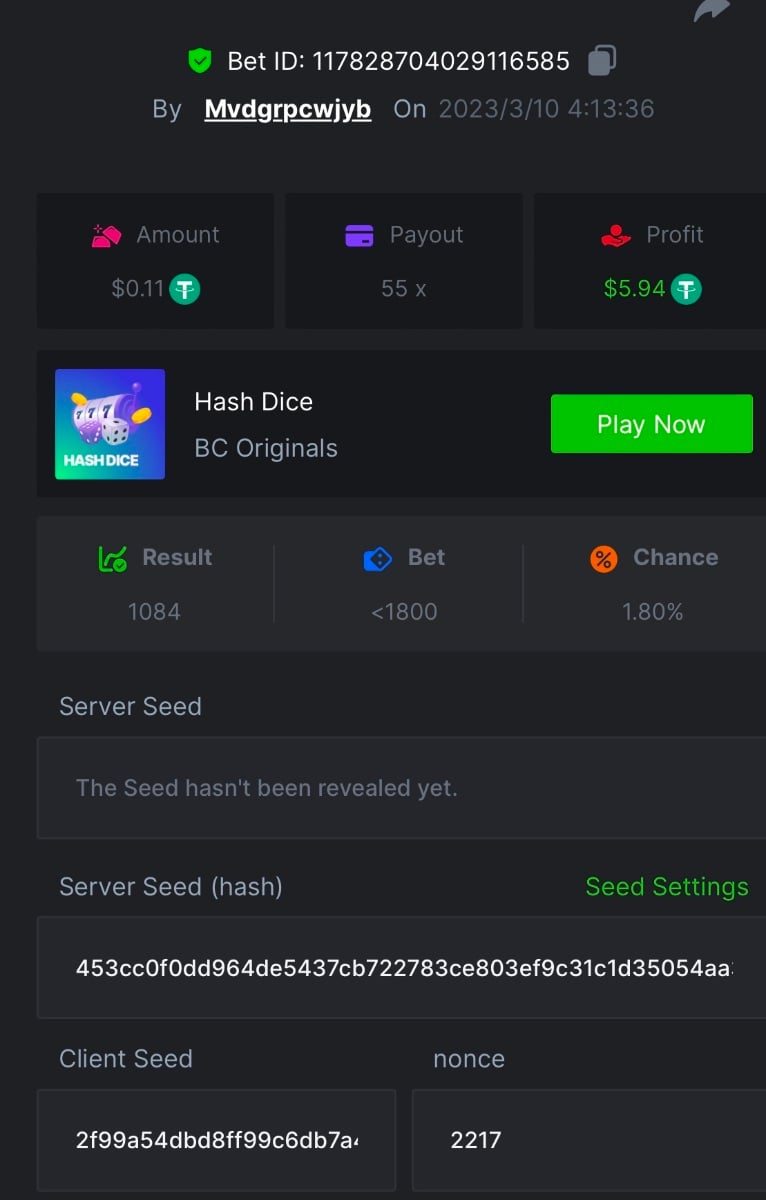The width and height of the screenshot is (766, 1200).
Task: Click the pink Amount icon
Action: [x=106, y=235]
